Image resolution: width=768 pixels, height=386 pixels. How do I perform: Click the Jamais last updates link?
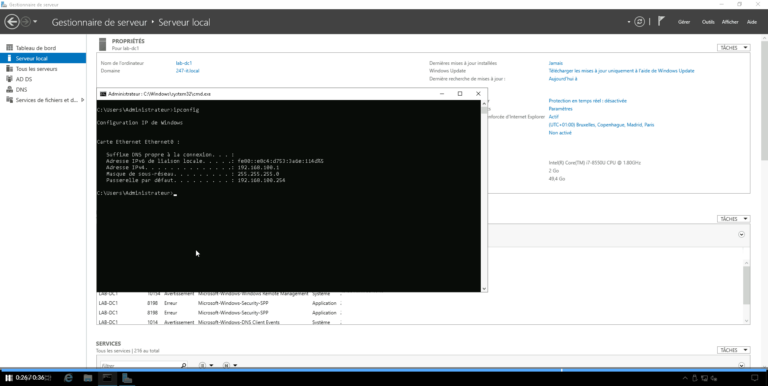(555, 63)
